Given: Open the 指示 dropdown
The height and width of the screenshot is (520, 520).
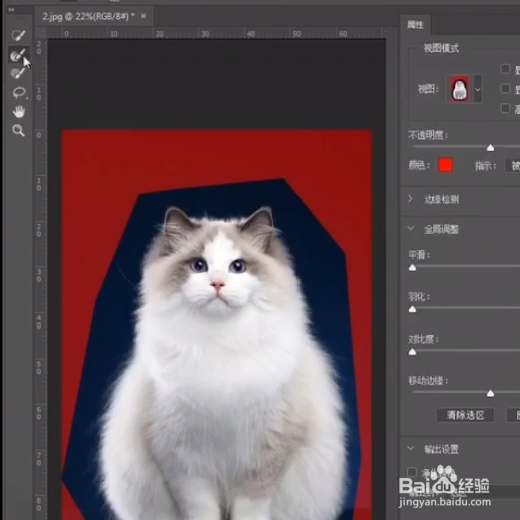Looking at the screenshot, I should tap(513, 166).
